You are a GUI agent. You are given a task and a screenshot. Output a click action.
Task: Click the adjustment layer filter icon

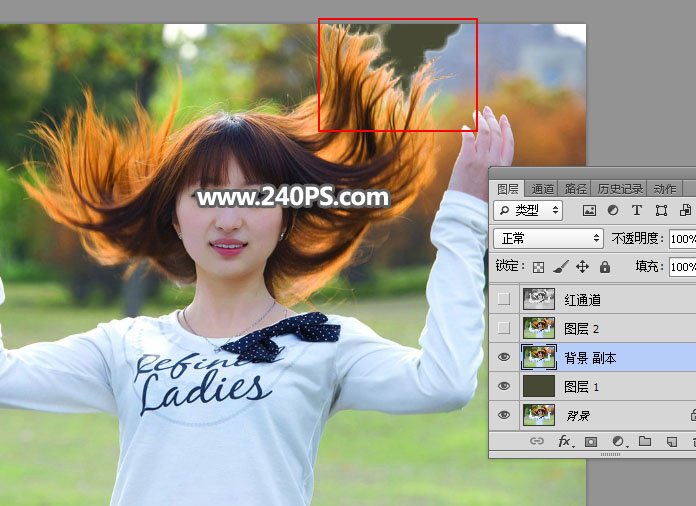click(613, 211)
